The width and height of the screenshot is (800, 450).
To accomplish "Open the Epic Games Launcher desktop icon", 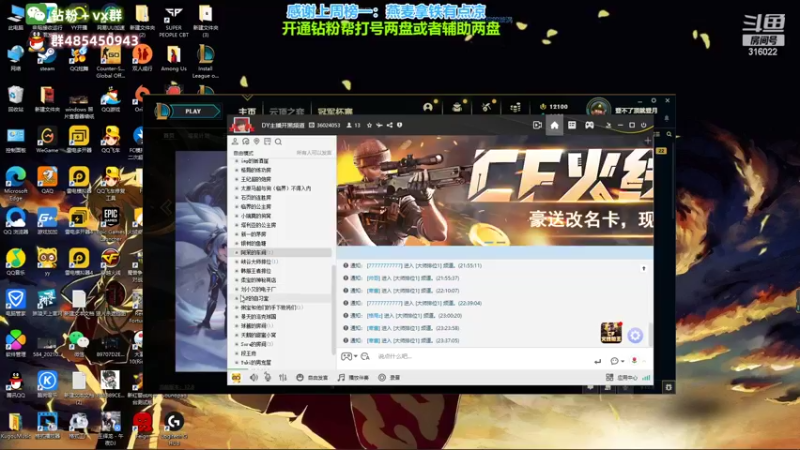I will [x=110, y=224].
